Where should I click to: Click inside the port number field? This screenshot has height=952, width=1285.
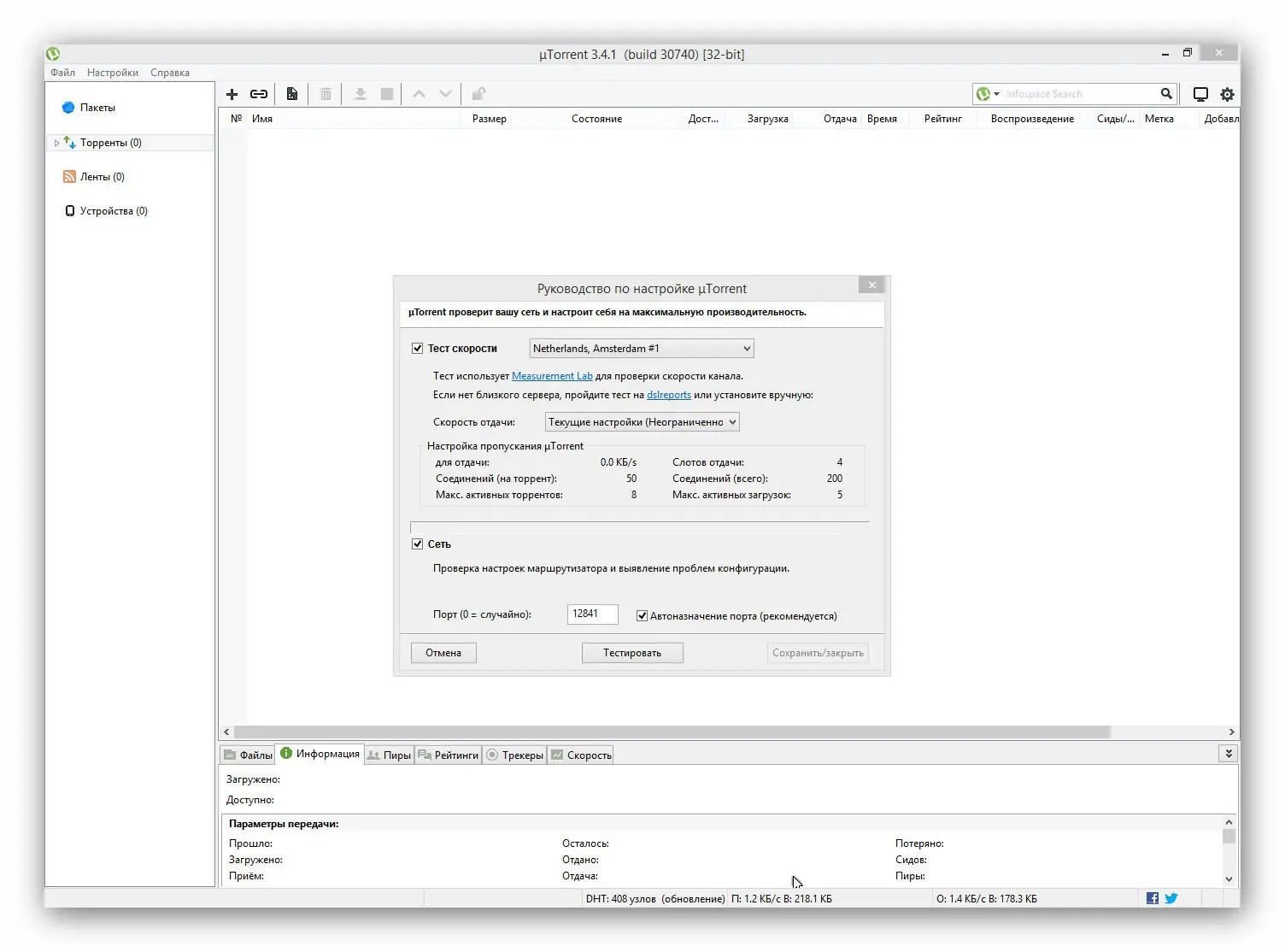click(x=592, y=614)
